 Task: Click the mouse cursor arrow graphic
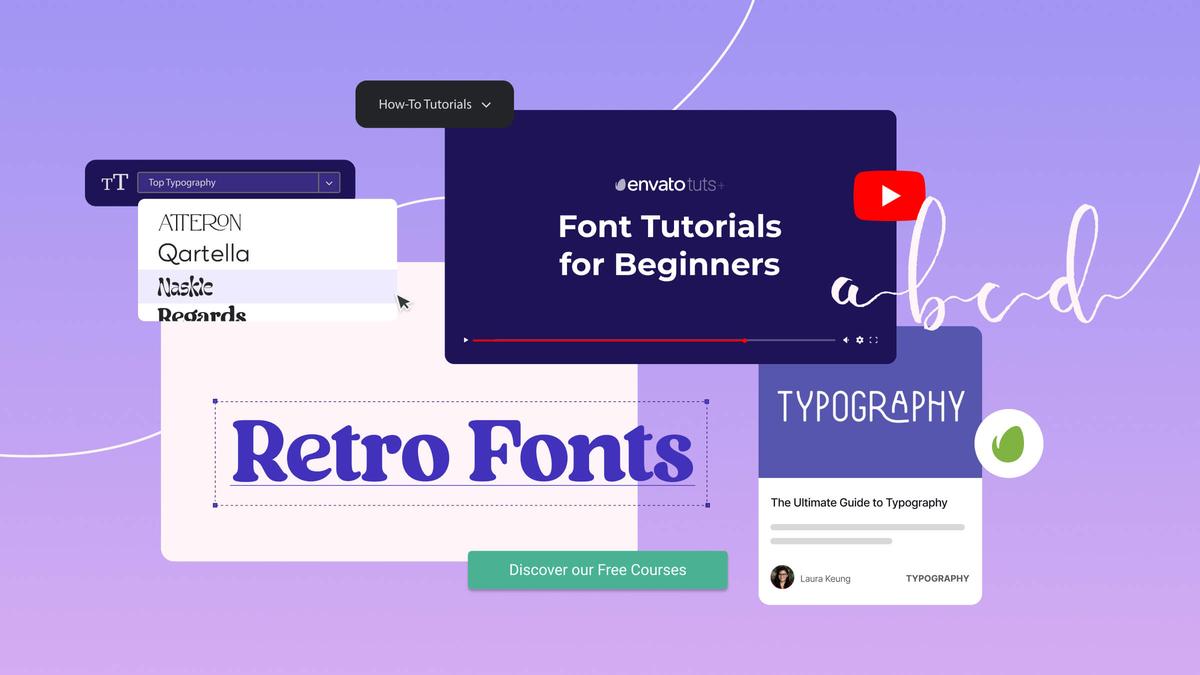[x=403, y=302]
